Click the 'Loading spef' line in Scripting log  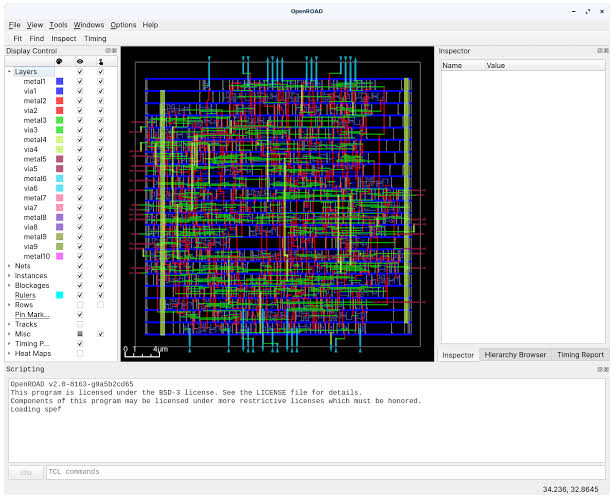(36, 409)
